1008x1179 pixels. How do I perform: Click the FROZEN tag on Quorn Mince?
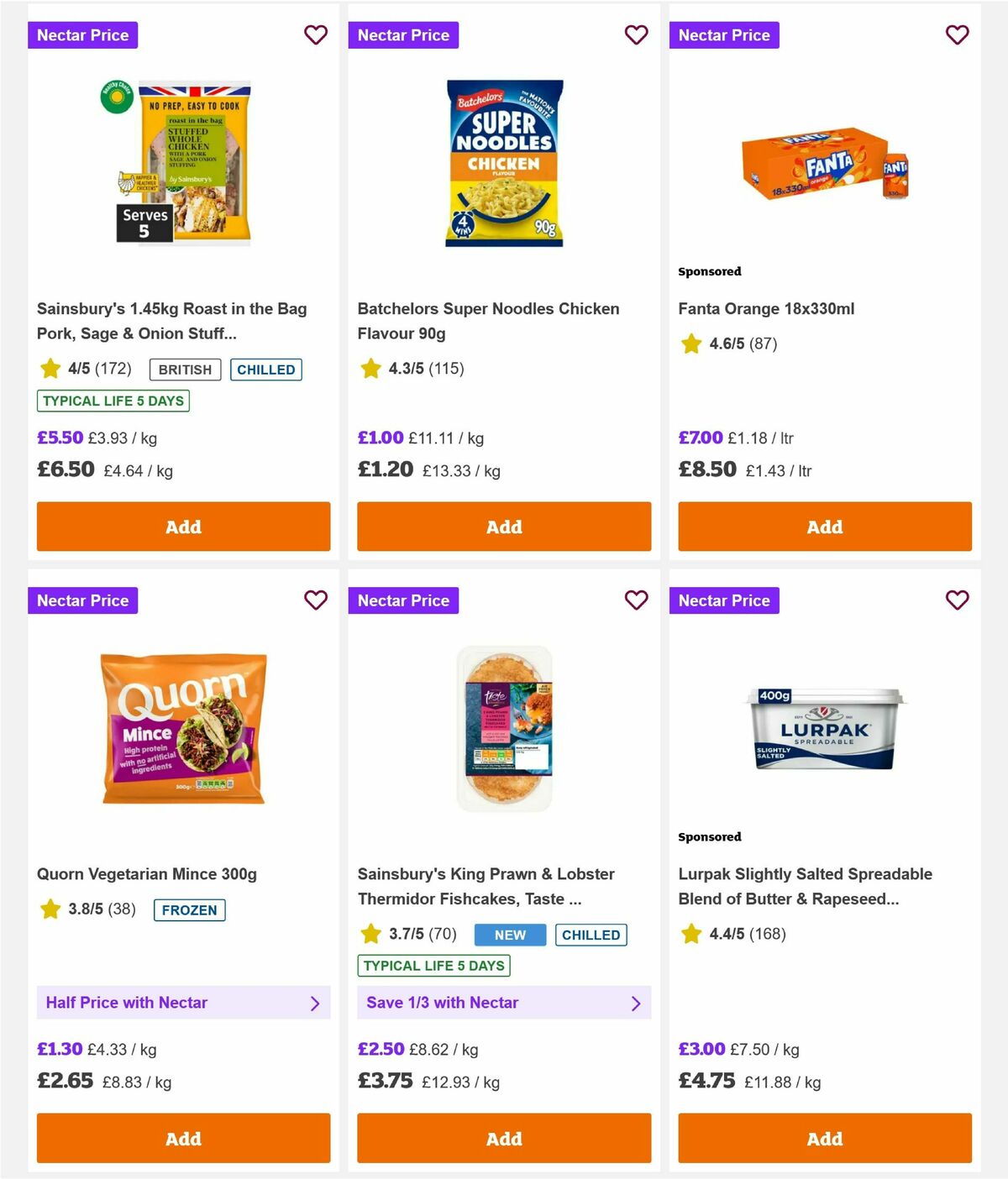tap(189, 909)
